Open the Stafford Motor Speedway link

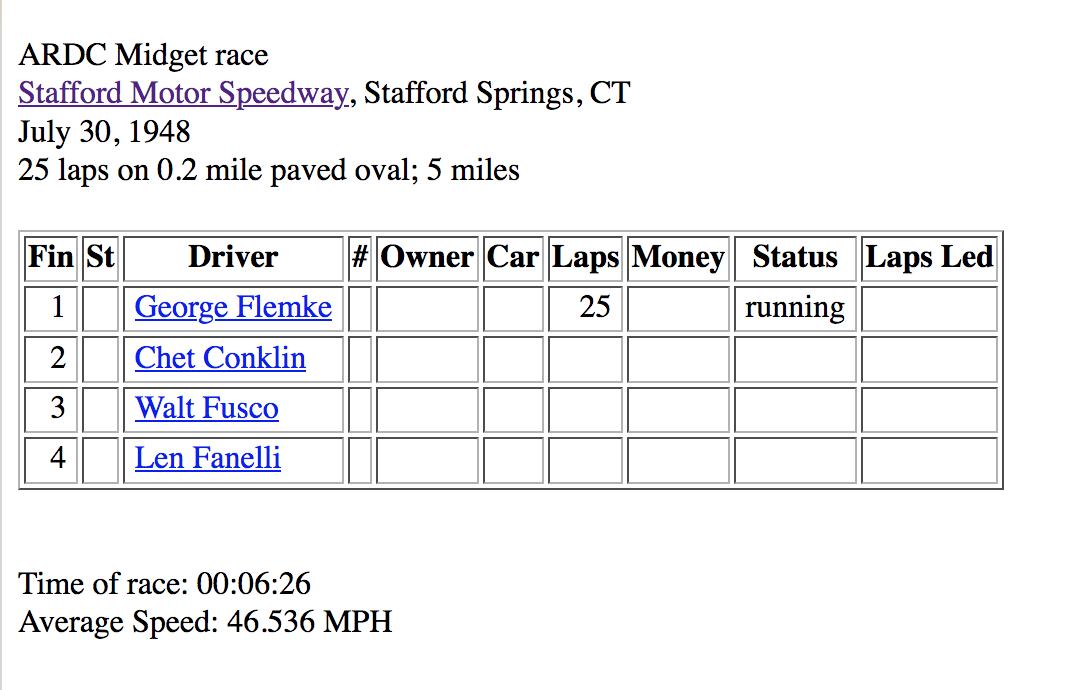click(184, 94)
